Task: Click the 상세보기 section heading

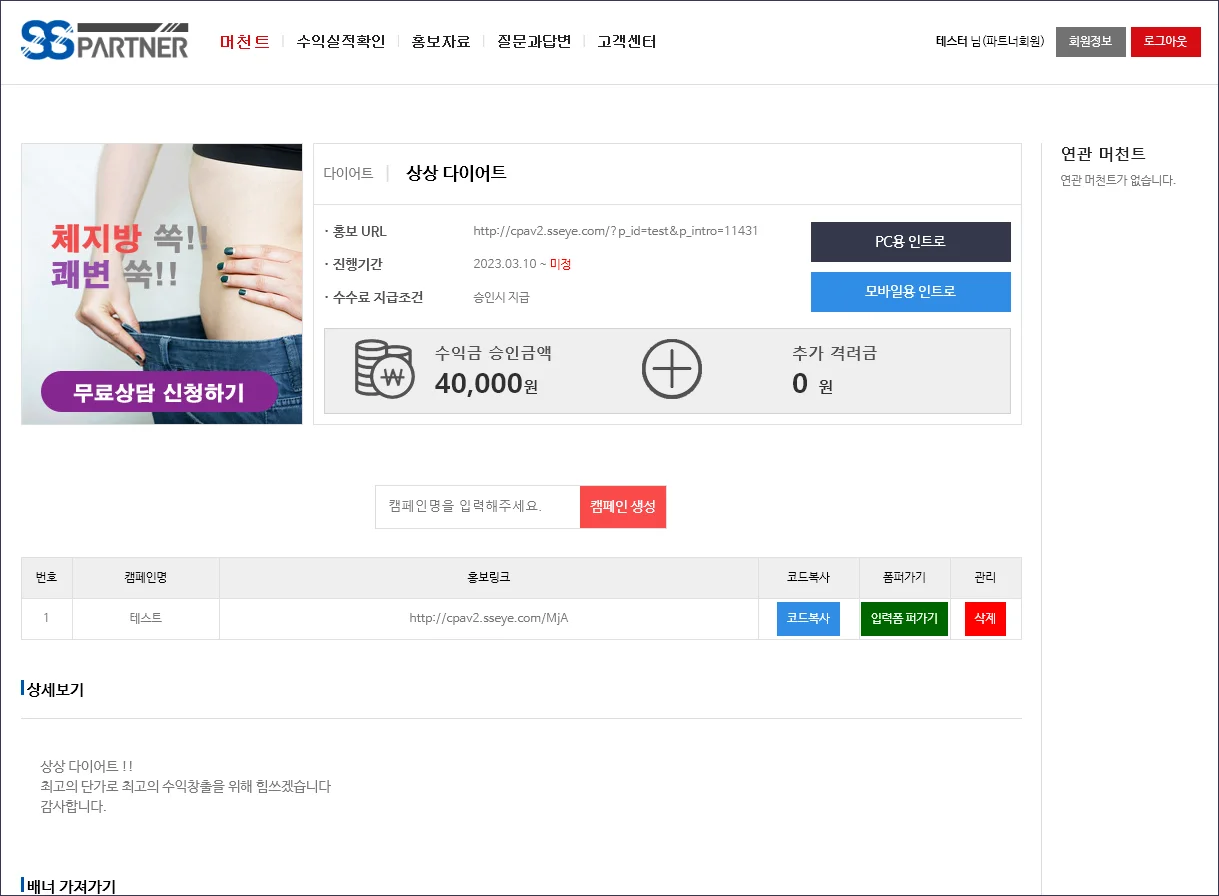Action: [x=55, y=690]
